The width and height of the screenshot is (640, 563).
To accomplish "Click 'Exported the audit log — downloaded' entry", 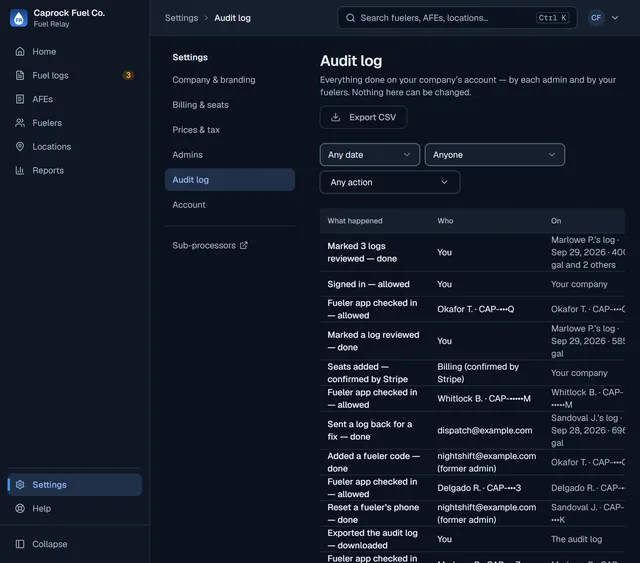I will tap(372, 539).
